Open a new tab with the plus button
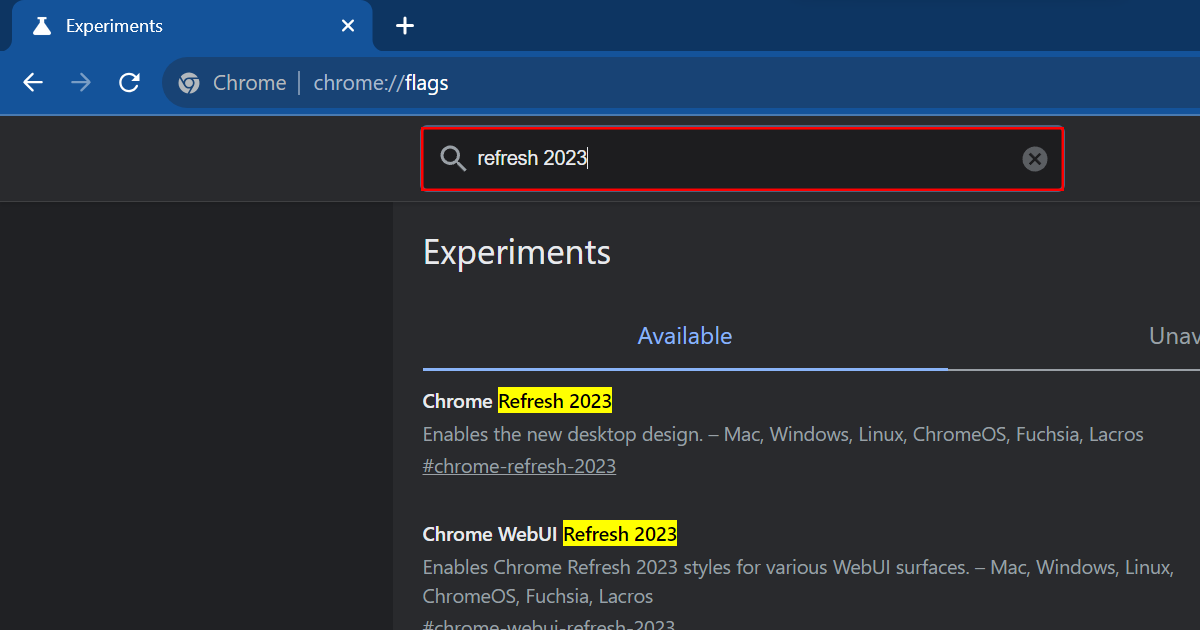1200x630 pixels. click(x=404, y=26)
